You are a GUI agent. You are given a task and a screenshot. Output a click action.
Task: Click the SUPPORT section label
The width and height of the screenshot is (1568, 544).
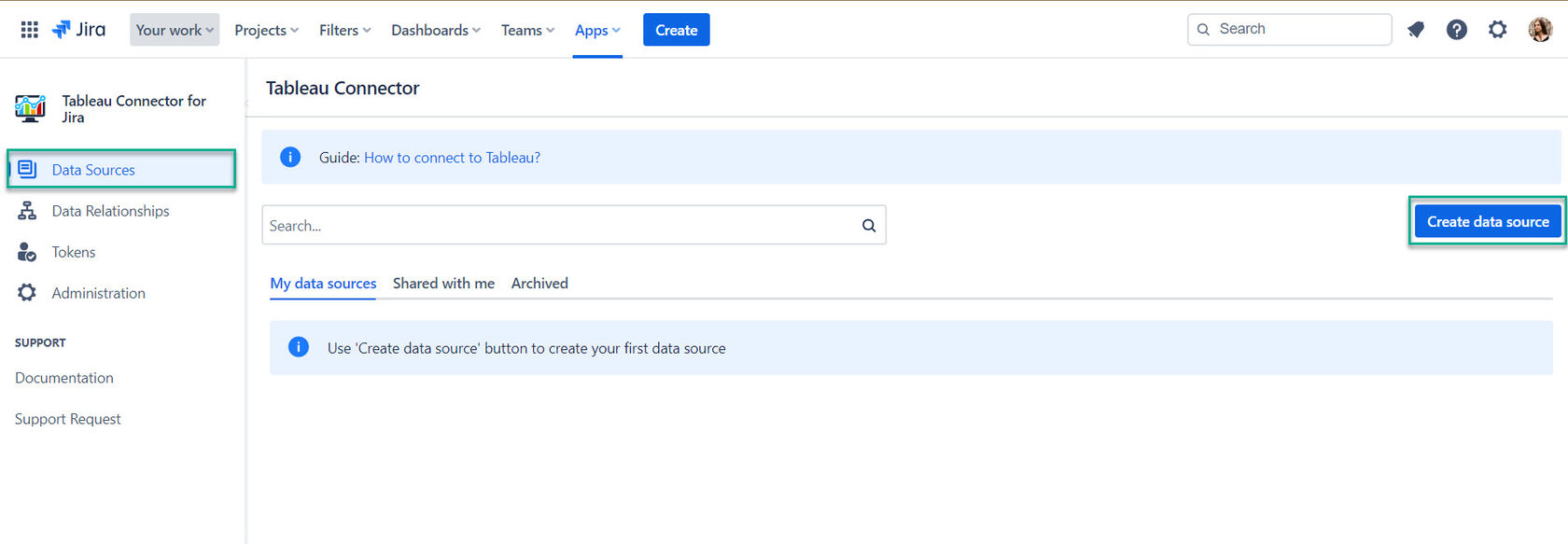pos(40,342)
